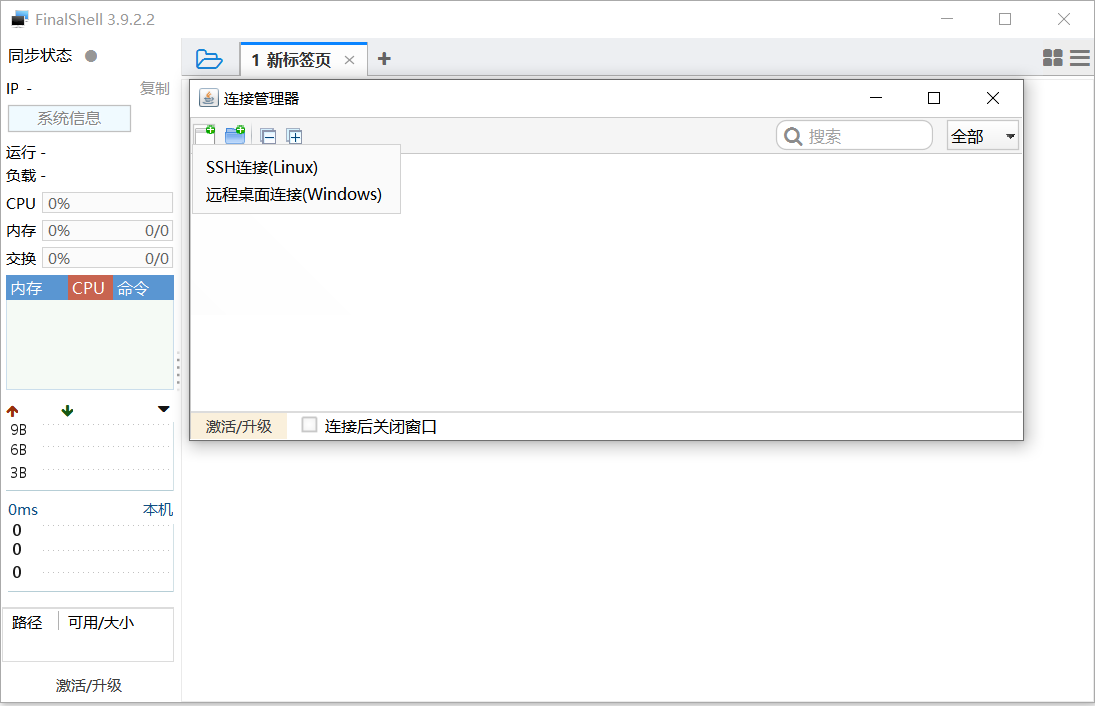
Task: Open the hamburger menu at top right
Action: pos(1079,59)
